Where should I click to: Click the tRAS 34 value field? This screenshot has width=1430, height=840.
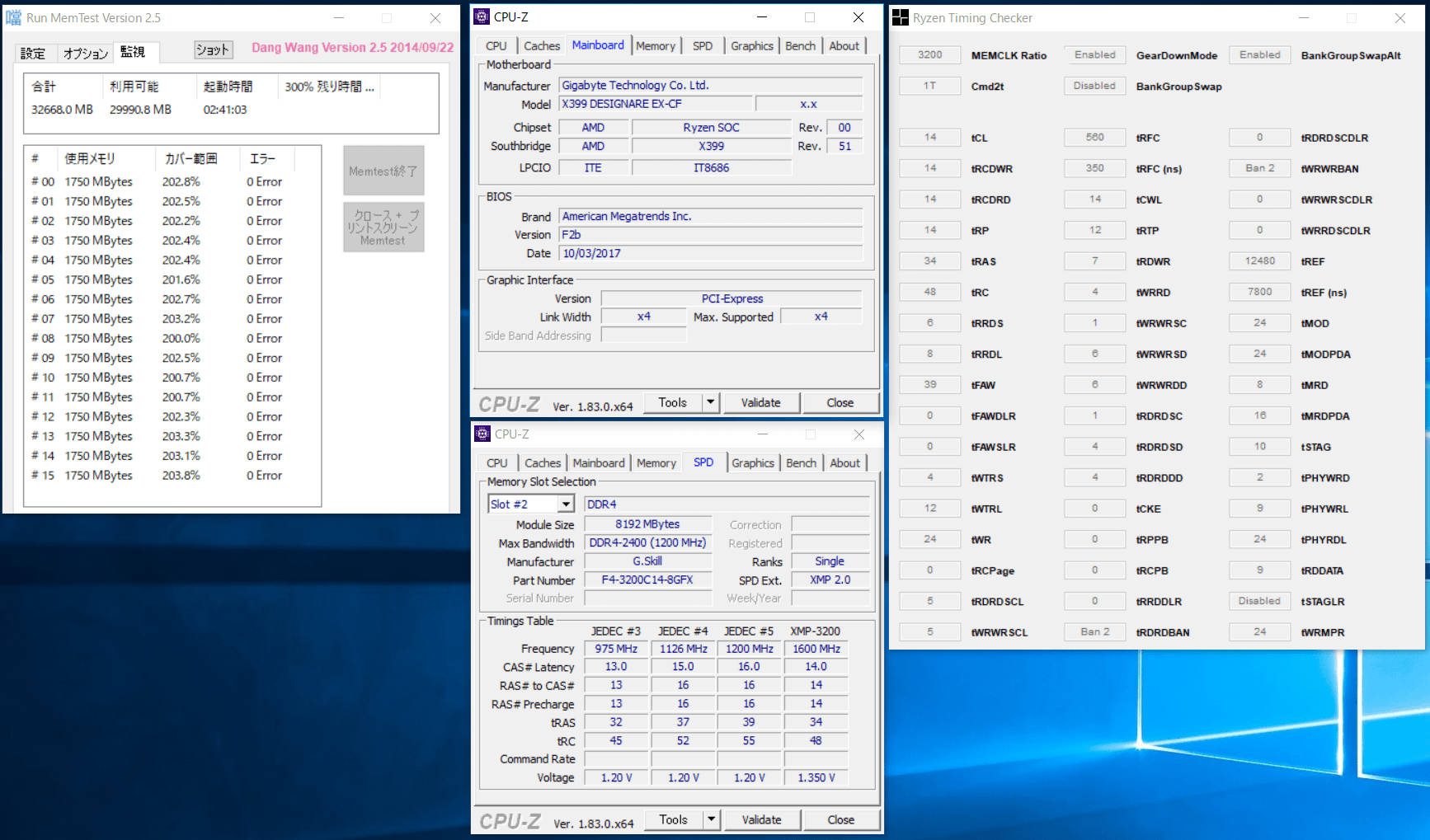point(930,260)
